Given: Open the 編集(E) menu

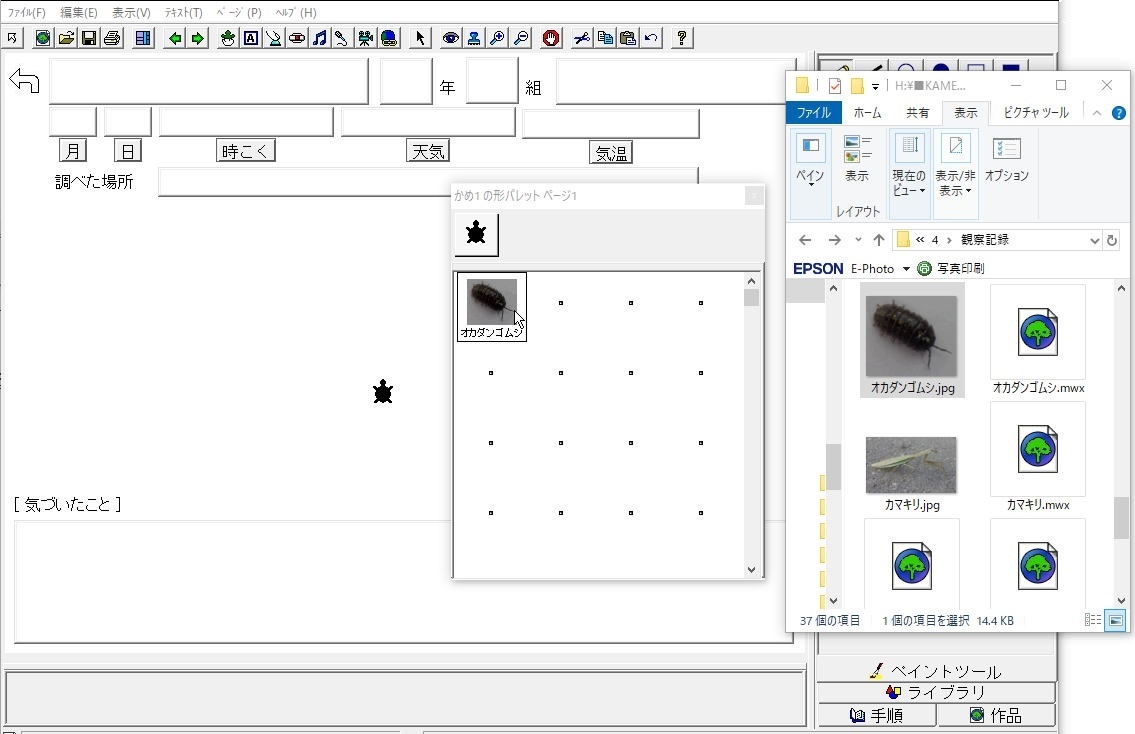Looking at the screenshot, I should pos(79,13).
